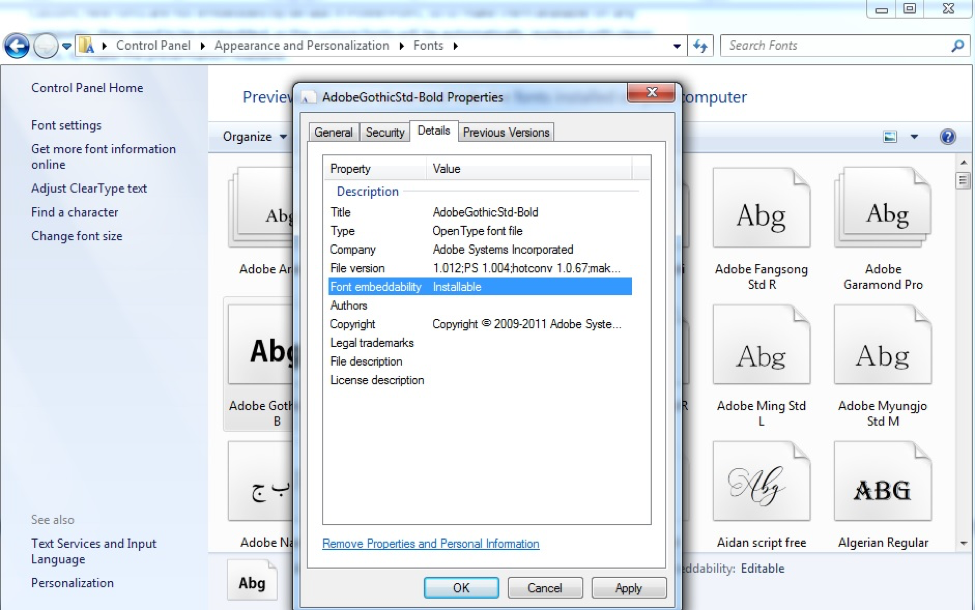
Task: Click the Cancel button
Action: 545,588
